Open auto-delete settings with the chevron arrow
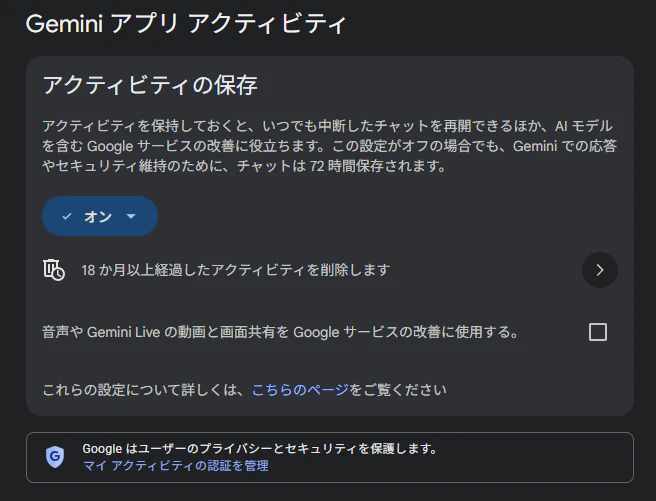This screenshot has width=656, height=501. (x=600, y=270)
